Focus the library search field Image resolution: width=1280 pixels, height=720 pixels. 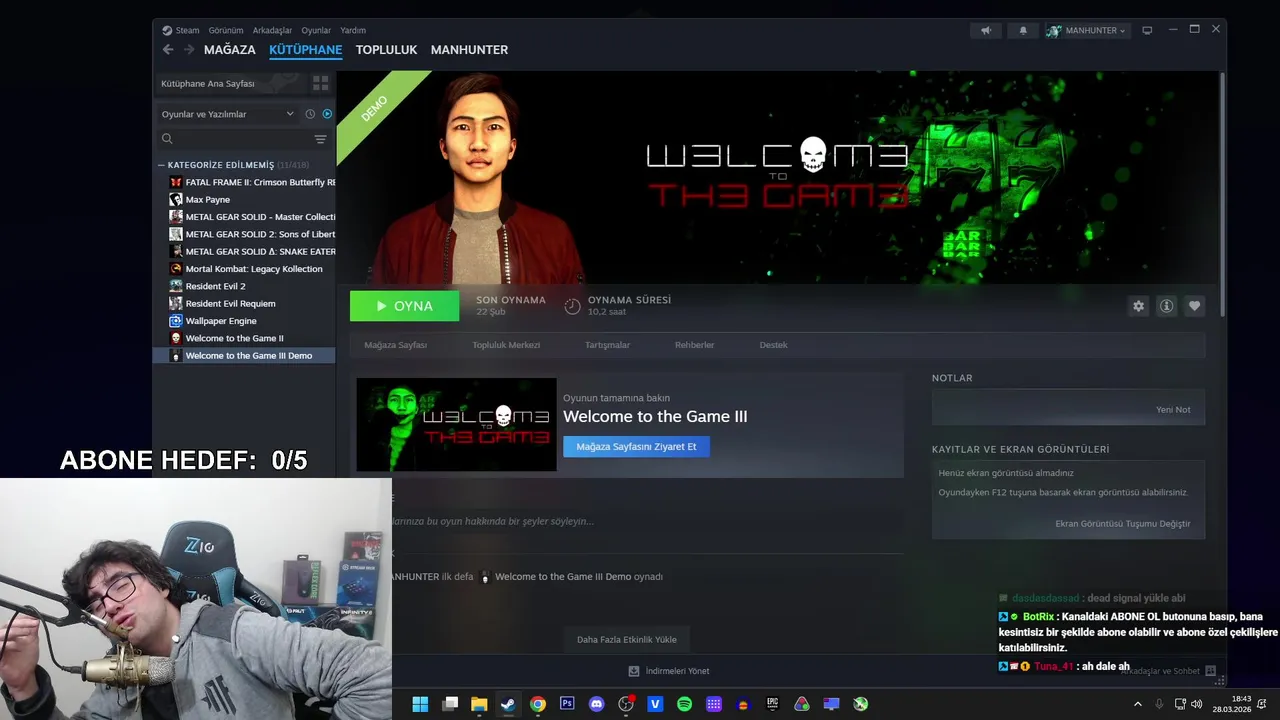coord(236,139)
